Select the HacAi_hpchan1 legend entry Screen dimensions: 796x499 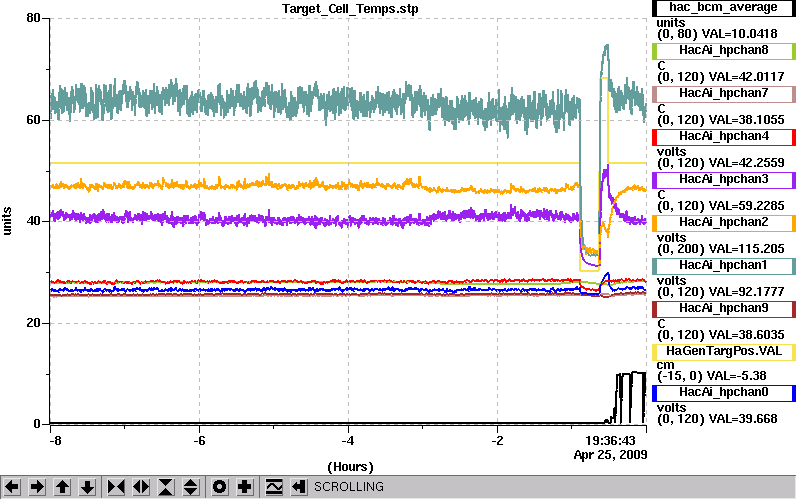click(x=723, y=265)
